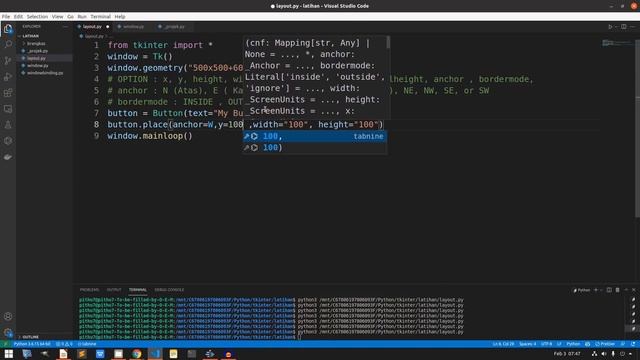Image resolution: width=640 pixels, height=360 pixels.
Task: Open the Testing flask view
Action: pos(8,125)
